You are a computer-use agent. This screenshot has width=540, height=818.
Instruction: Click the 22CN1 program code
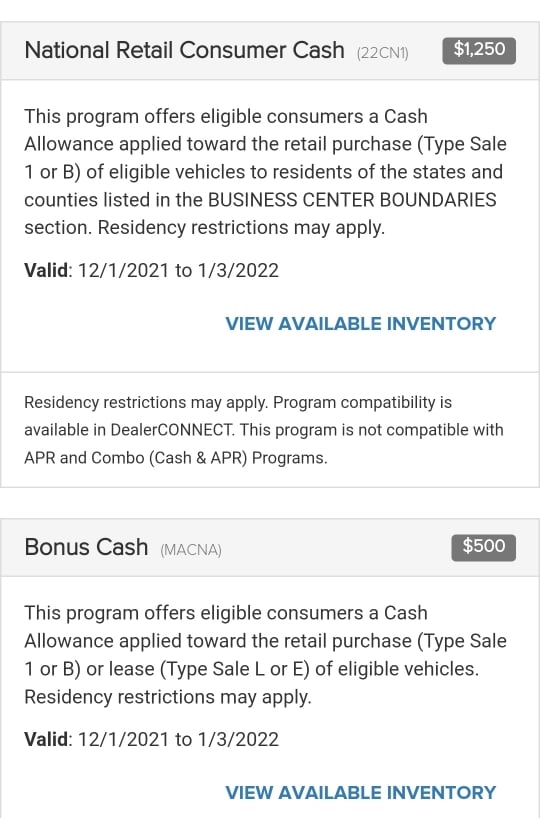(382, 53)
